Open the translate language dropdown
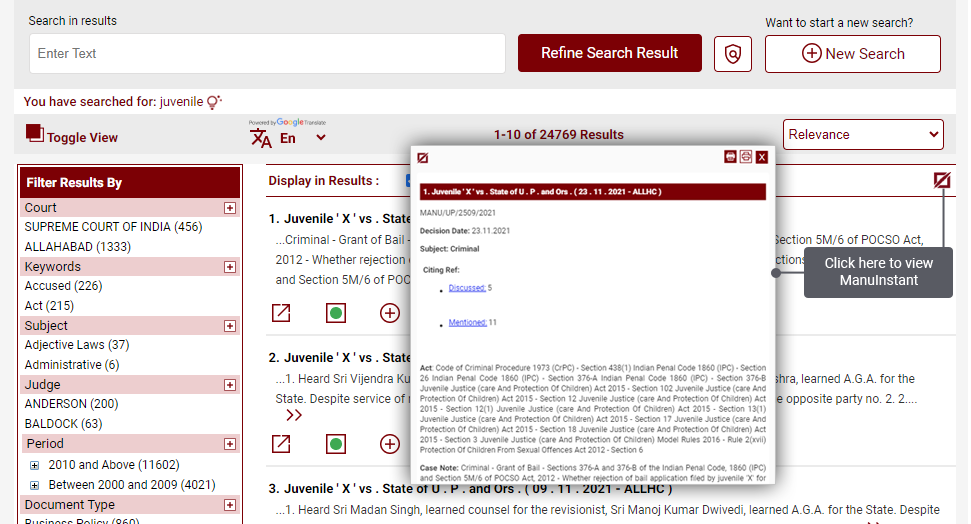The height and width of the screenshot is (524, 971). 320,138
